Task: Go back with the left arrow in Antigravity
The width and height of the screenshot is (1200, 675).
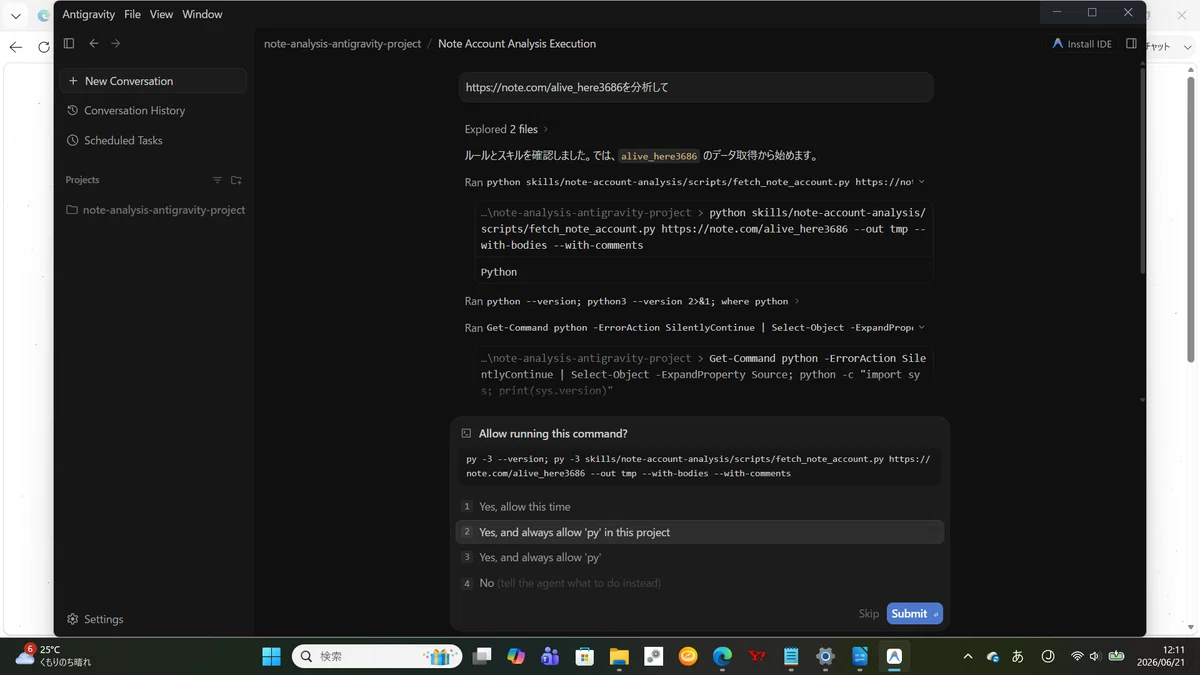Action: pos(94,43)
